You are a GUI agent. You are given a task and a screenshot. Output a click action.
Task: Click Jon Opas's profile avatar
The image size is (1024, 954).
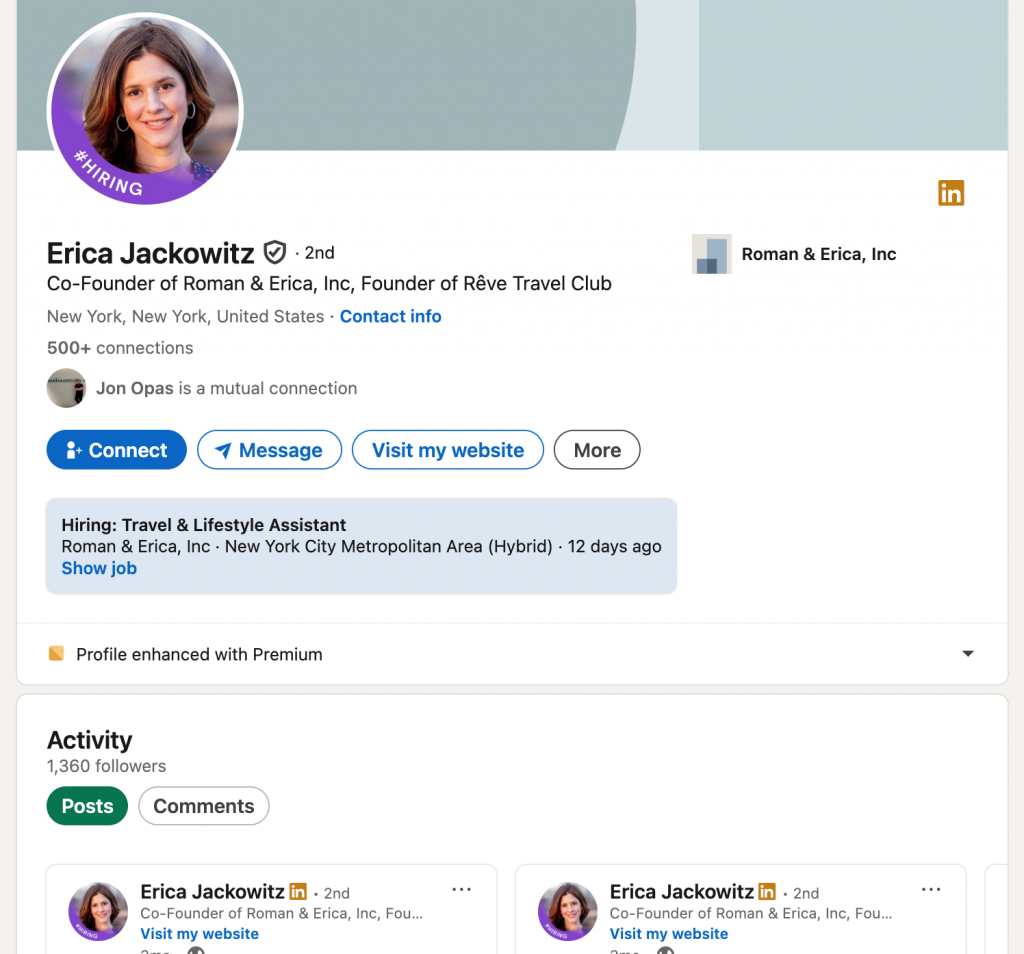(x=66, y=388)
